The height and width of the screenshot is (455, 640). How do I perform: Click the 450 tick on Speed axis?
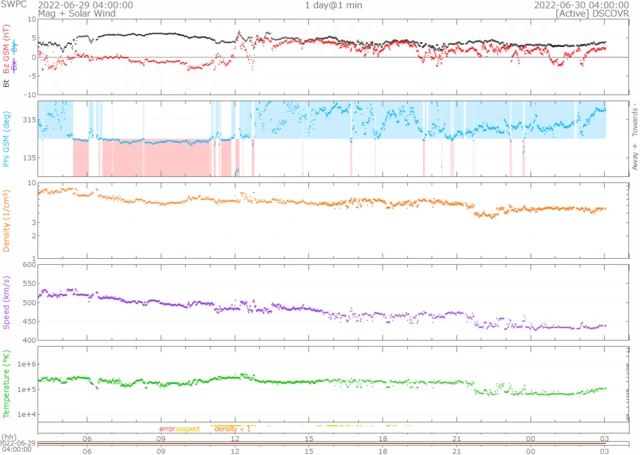(x=29, y=322)
